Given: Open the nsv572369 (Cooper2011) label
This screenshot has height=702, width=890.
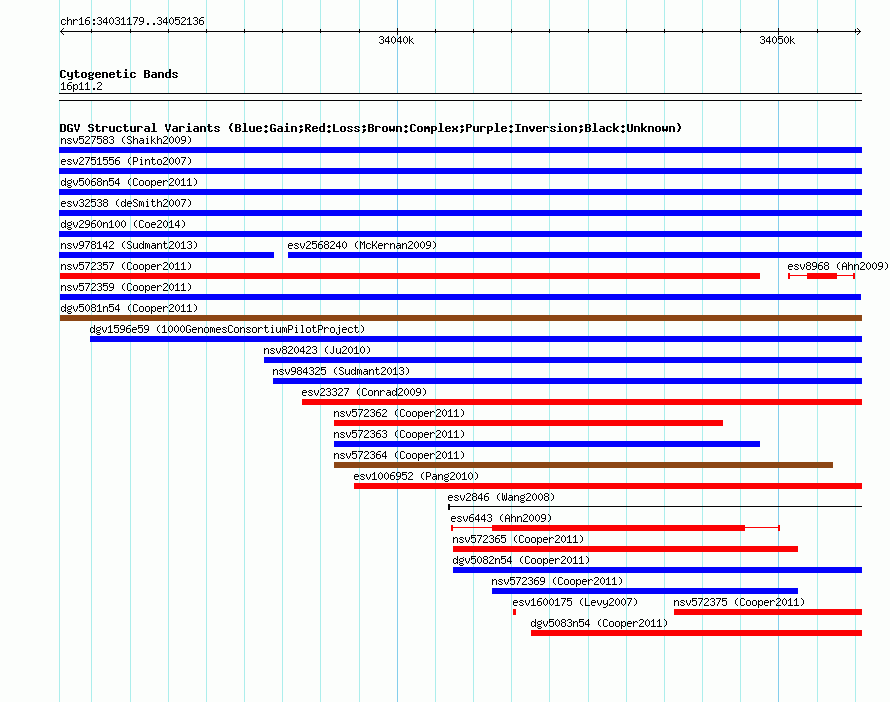Looking at the screenshot, I should tap(557, 581).
